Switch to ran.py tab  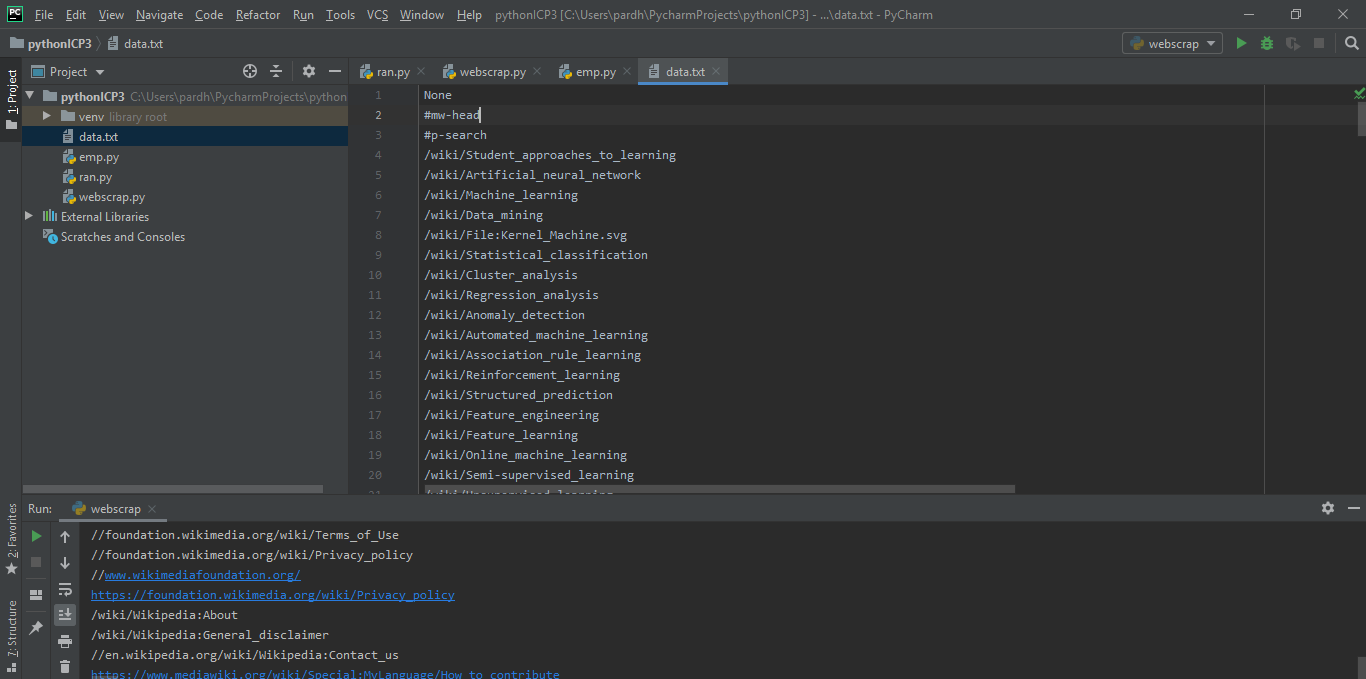393,72
